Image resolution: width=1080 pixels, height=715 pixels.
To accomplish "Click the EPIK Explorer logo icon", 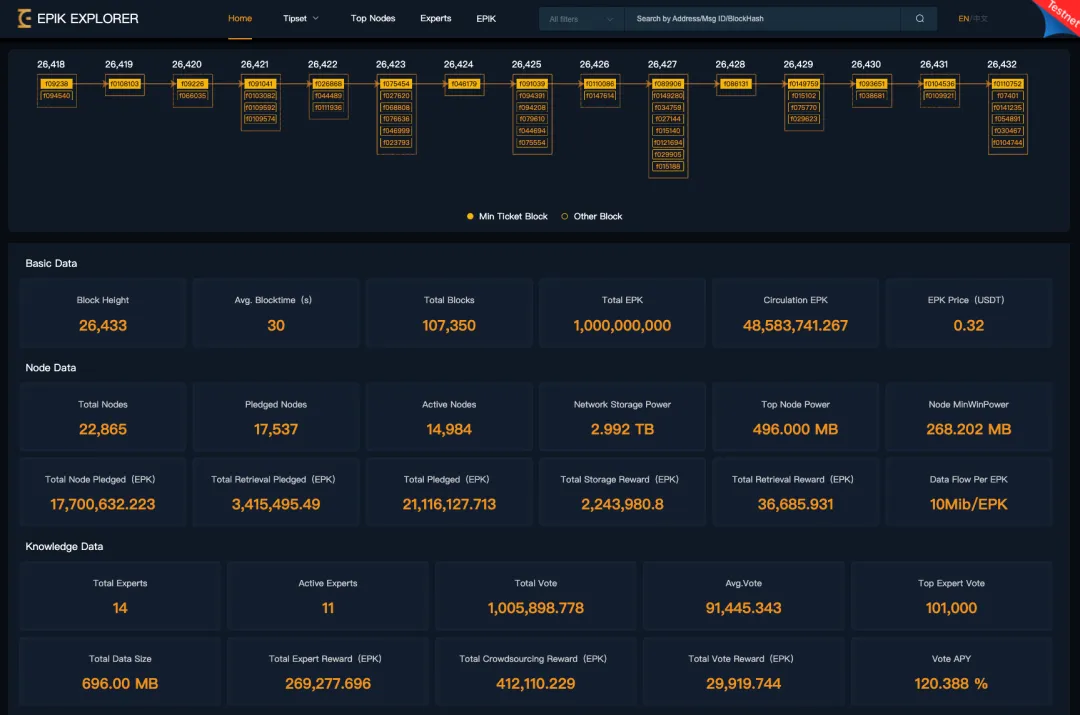I will (24, 19).
